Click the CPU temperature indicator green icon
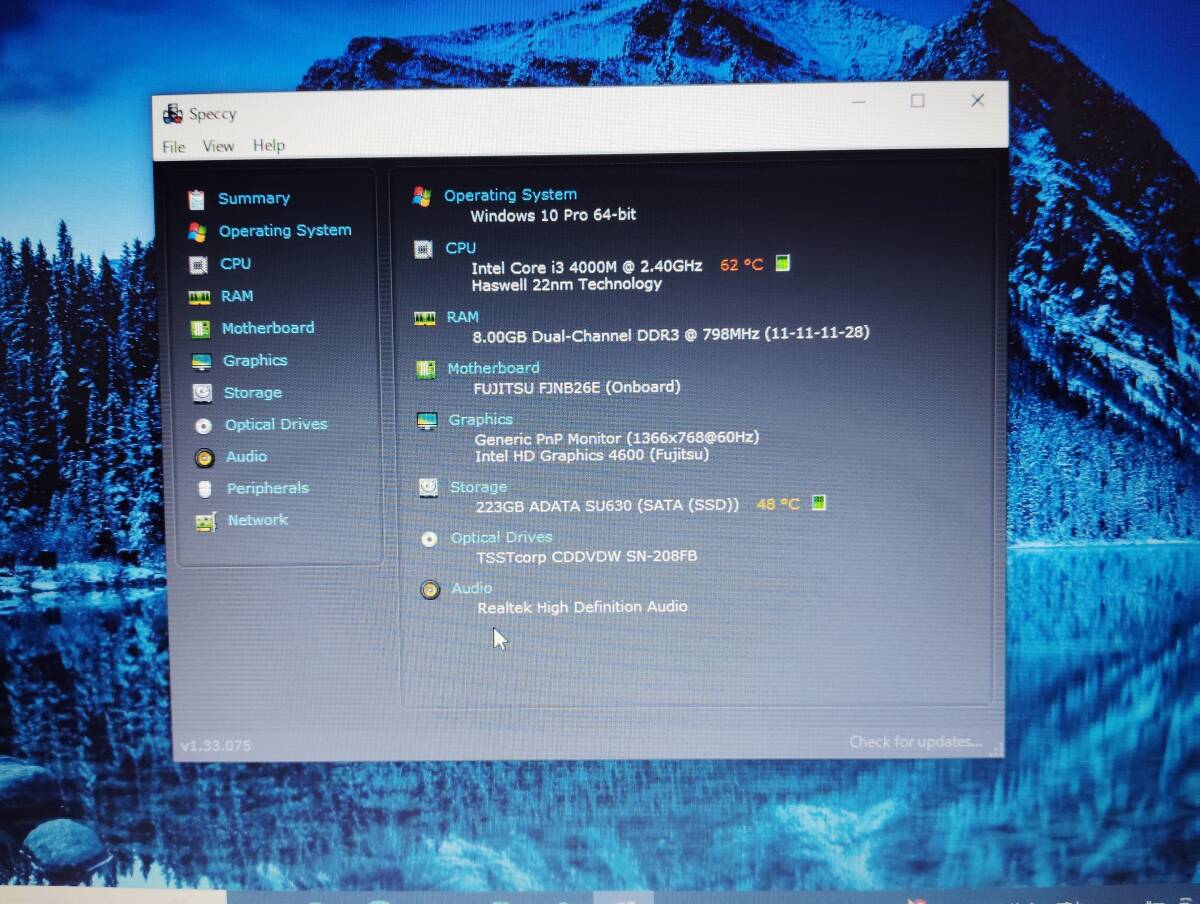The width and height of the screenshot is (1200, 904). pos(782,263)
